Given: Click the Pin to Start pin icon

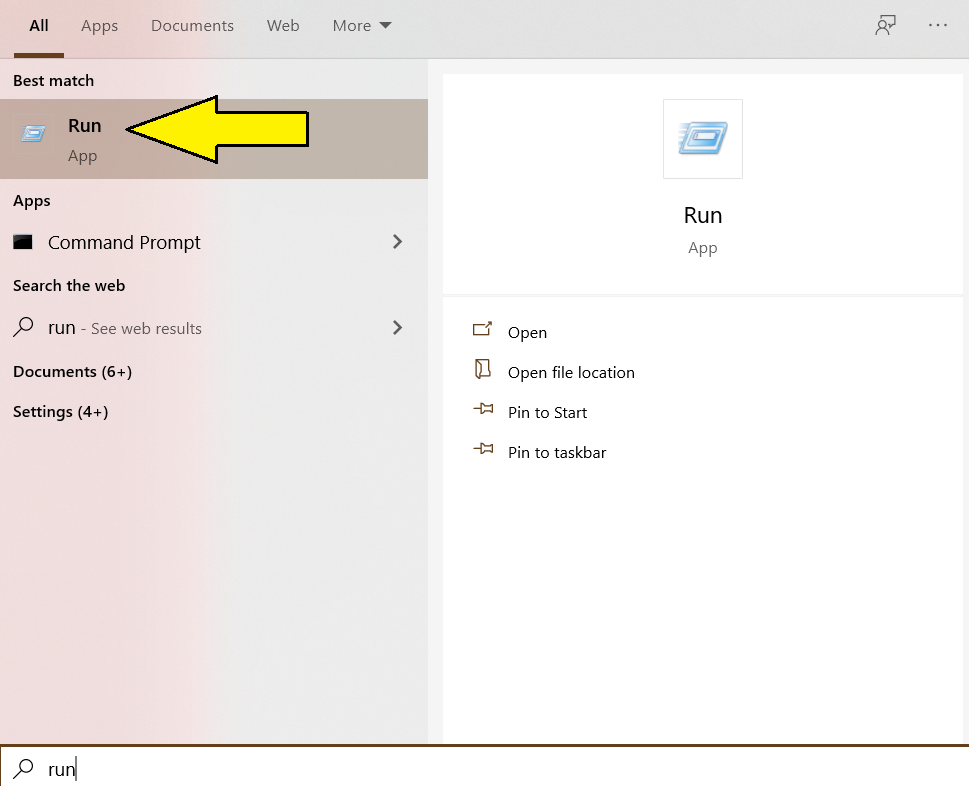Looking at the screenshot, I should coord(483,408).
